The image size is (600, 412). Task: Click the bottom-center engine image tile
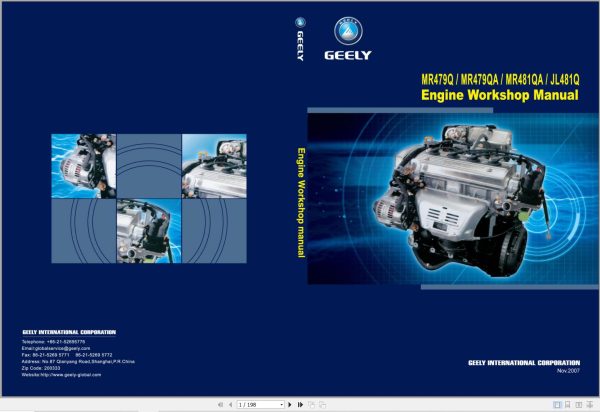click(x=149, y=231)
